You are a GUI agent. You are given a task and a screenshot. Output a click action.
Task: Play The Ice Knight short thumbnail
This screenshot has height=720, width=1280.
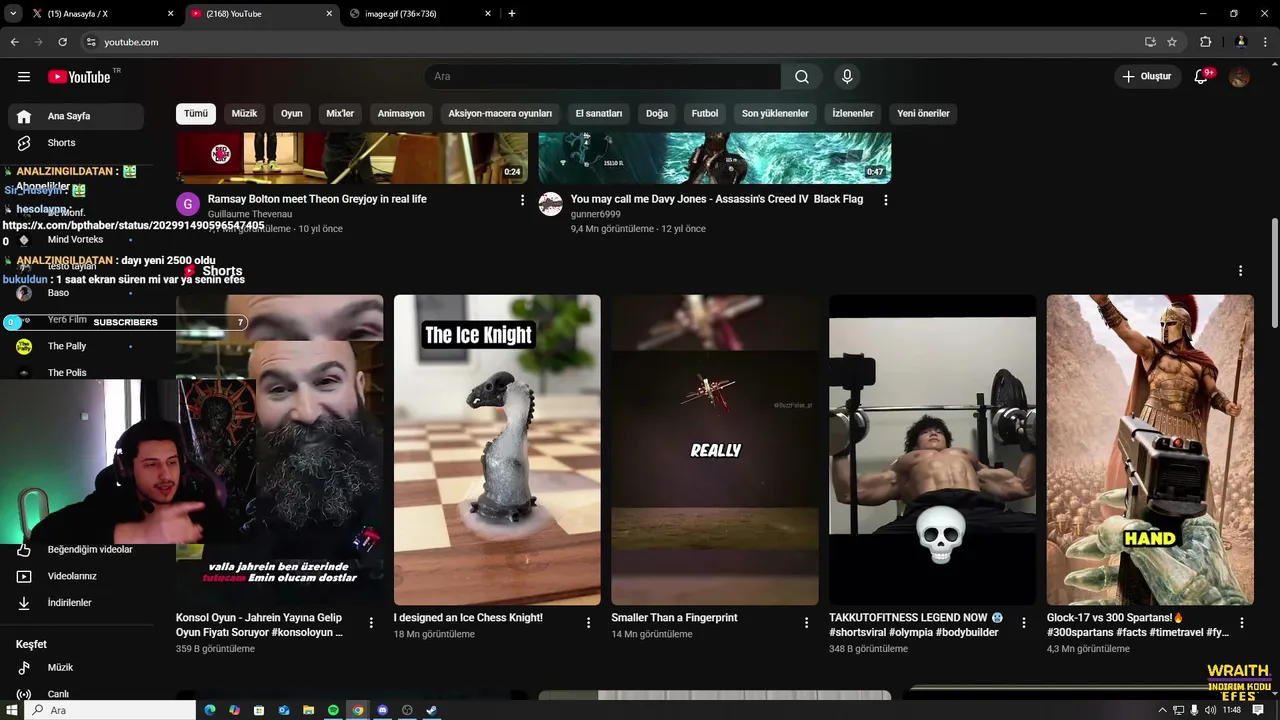coord(497,450)
